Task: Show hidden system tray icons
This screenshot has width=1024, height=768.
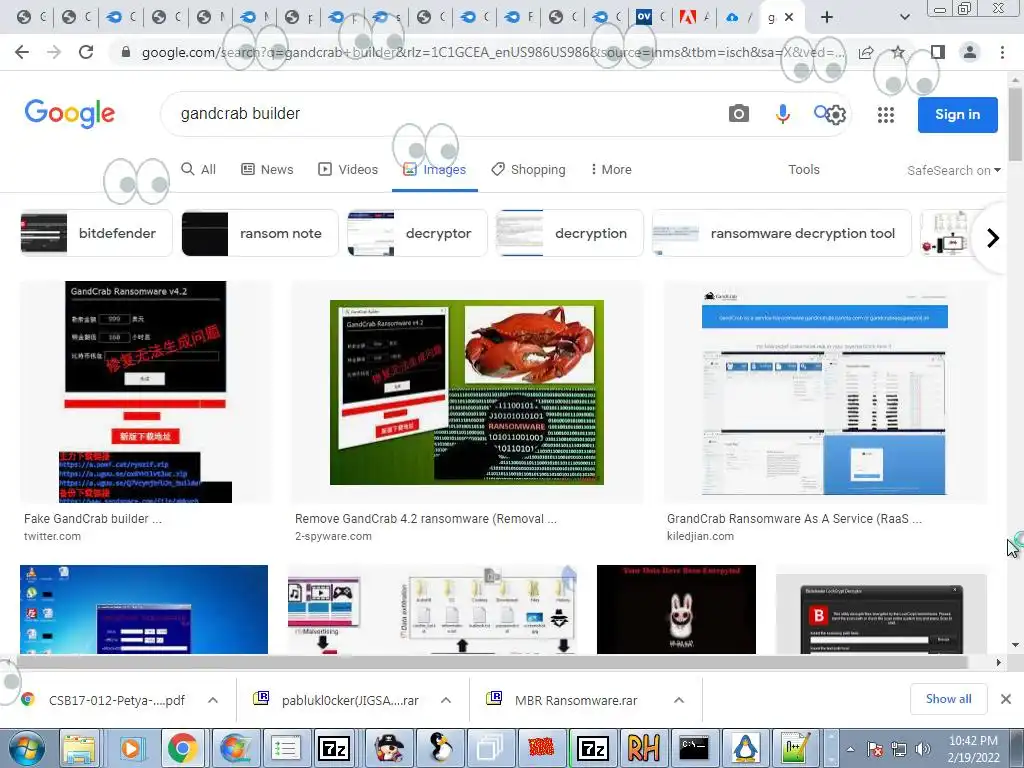Action: [850, 749]
